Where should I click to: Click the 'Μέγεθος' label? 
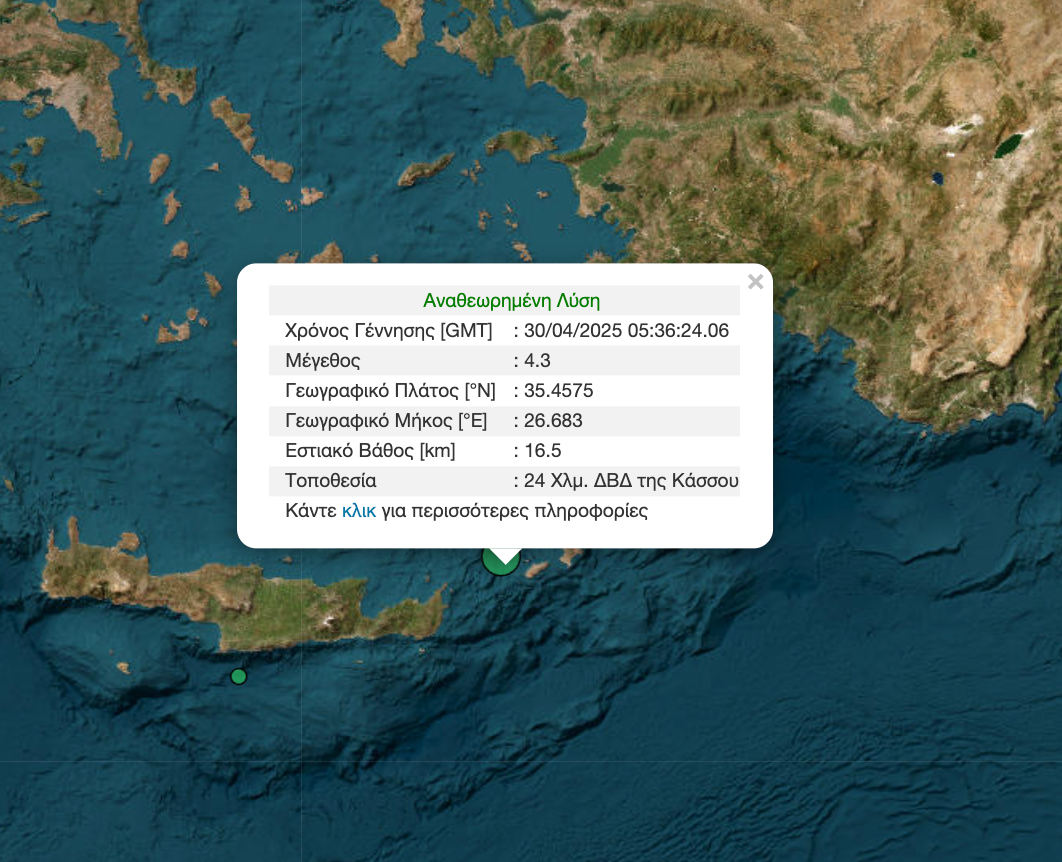click(322, 361)
